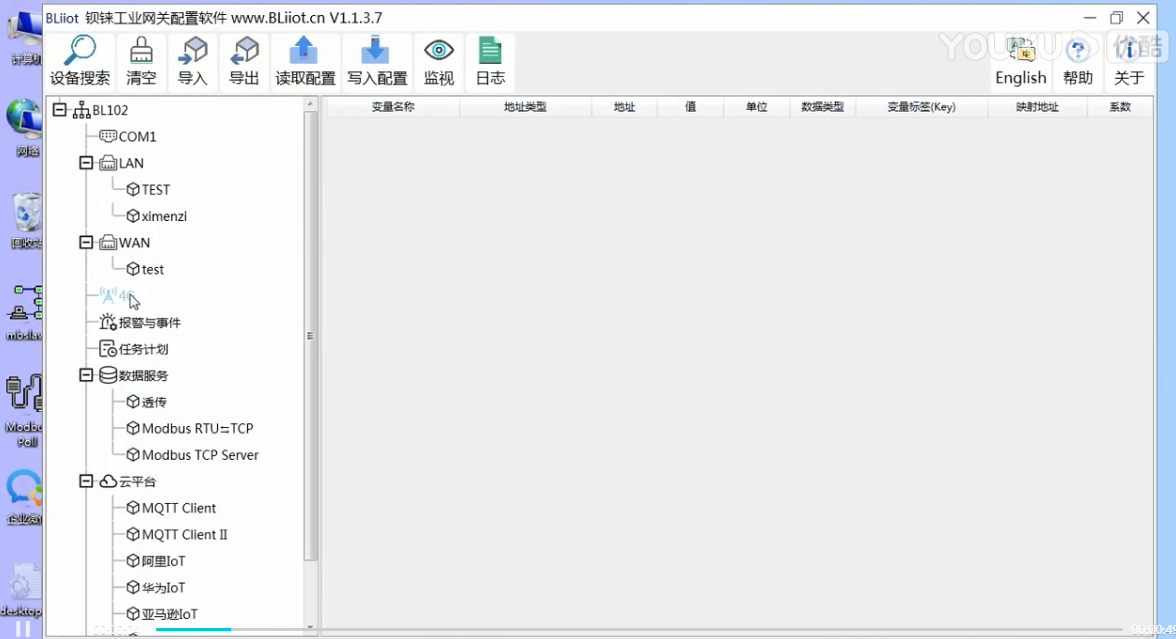The width and height of the screenshot is (1176, 639).
Task: Collapse the LAN tree branch
Action: (x=86, y=163)
